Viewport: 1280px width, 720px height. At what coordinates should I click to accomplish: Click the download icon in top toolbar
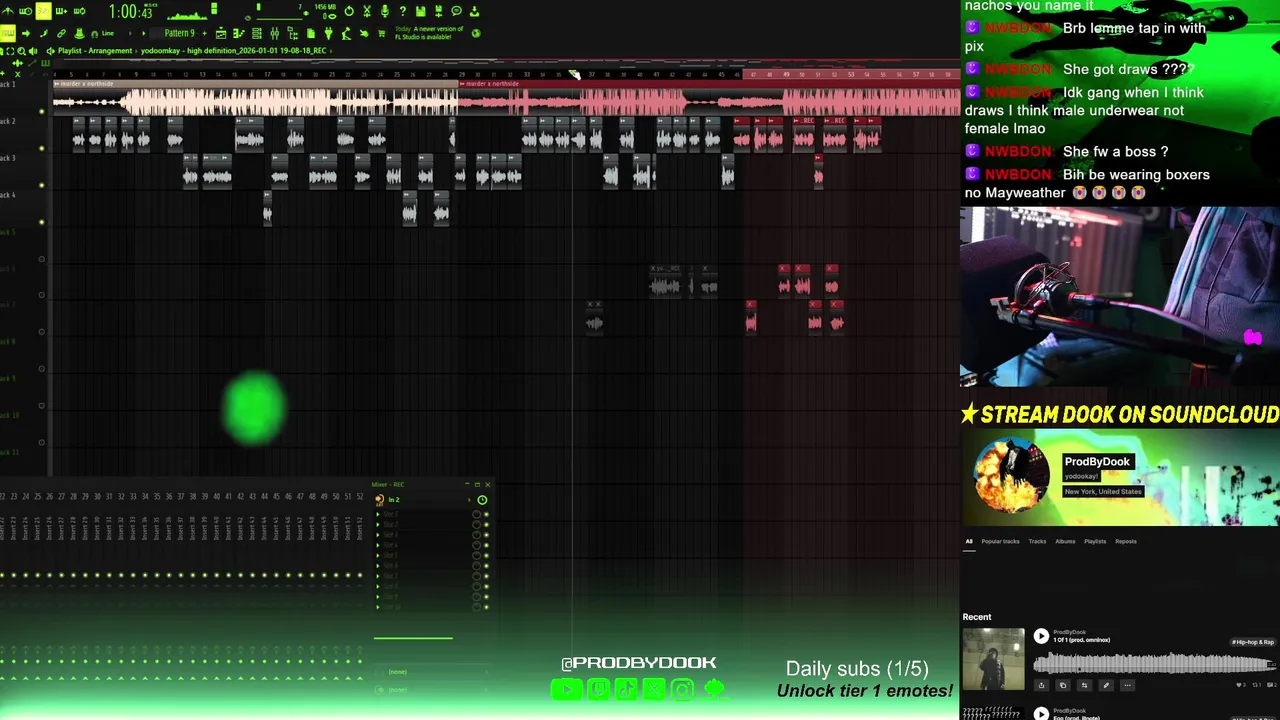point(474,11)
